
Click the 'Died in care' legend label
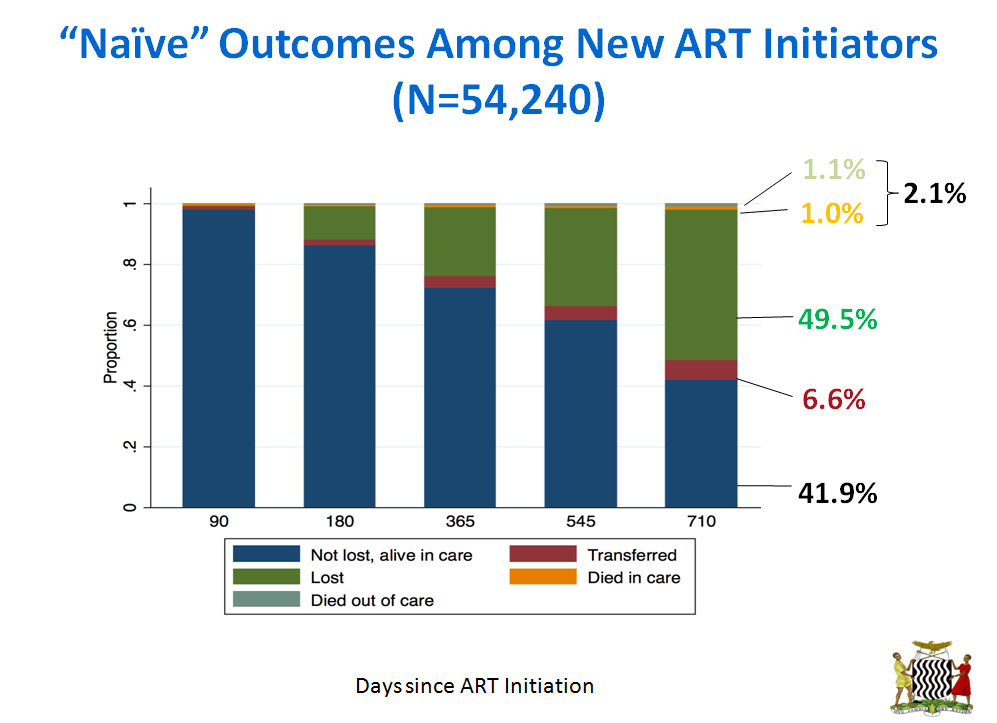click(x=634, y=577)
